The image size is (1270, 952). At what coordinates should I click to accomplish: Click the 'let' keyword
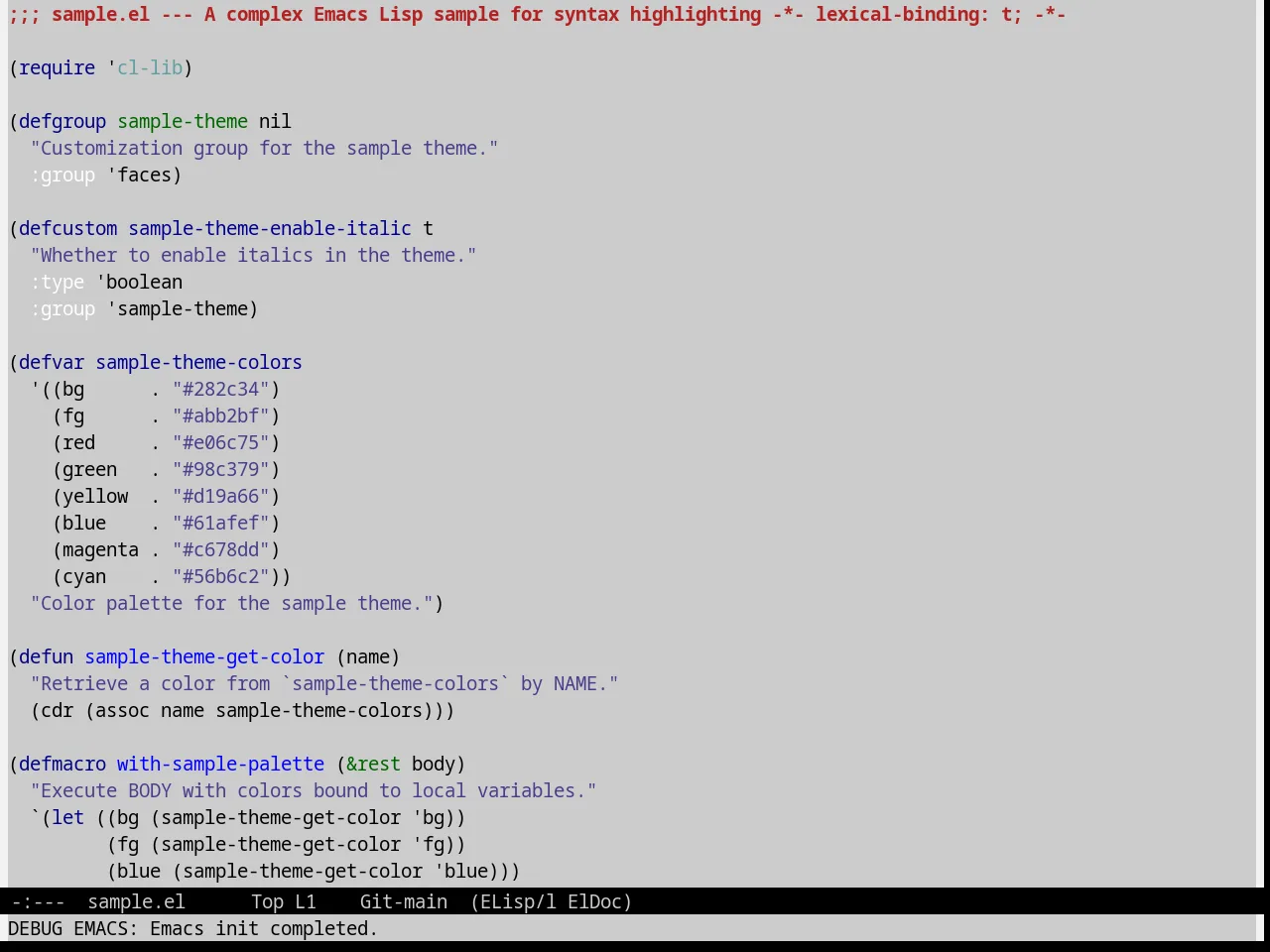coord(67,817)
